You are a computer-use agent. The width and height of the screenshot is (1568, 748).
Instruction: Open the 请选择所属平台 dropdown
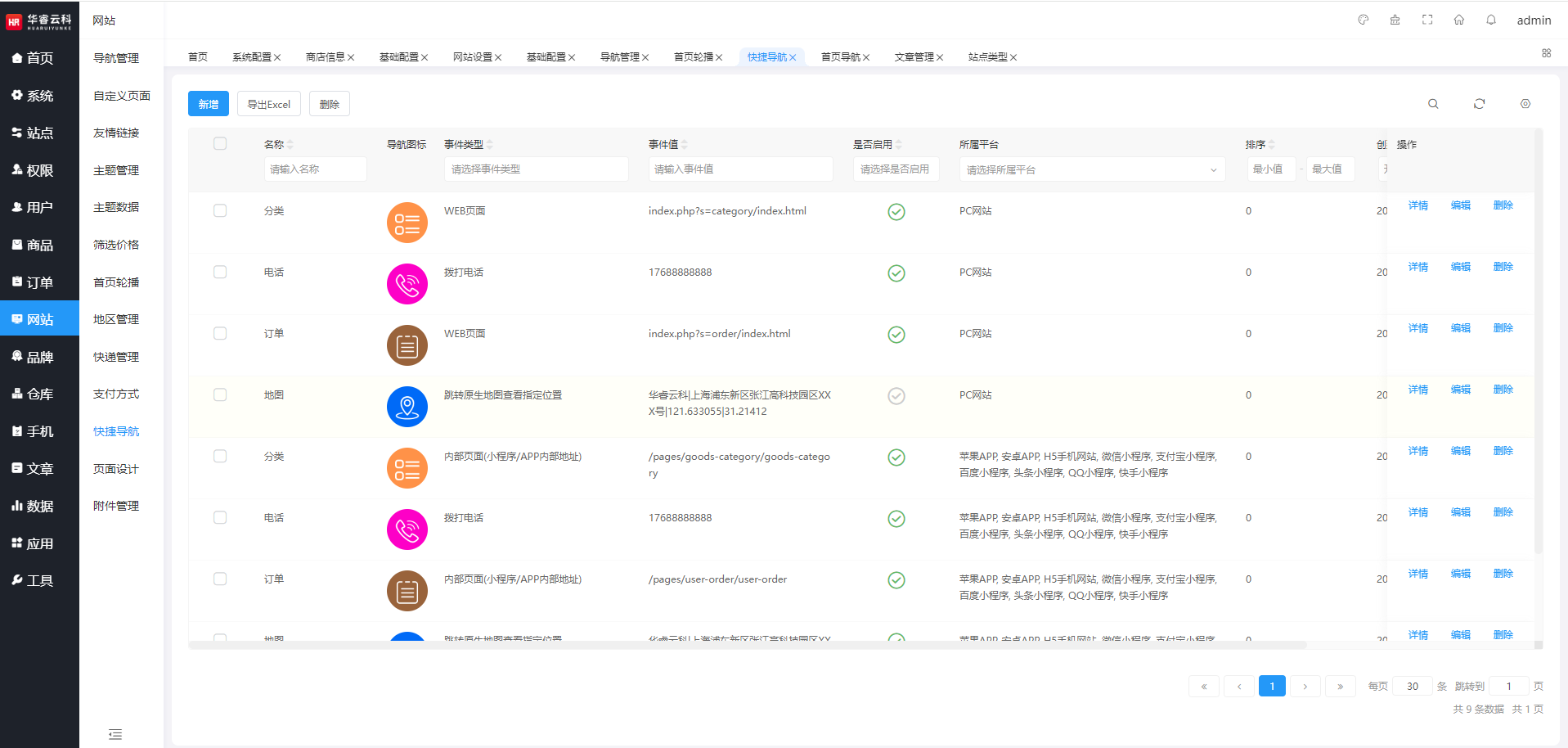point(1091,169)
